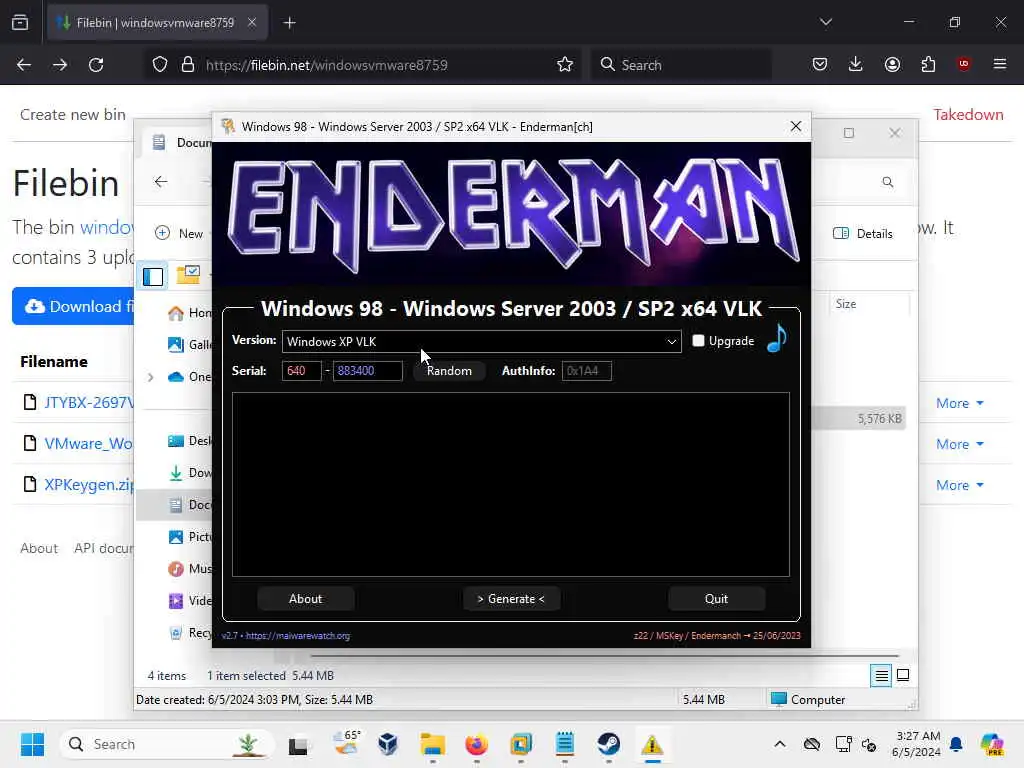
Task: Click the Random serial button
Action: pos(449,371)
